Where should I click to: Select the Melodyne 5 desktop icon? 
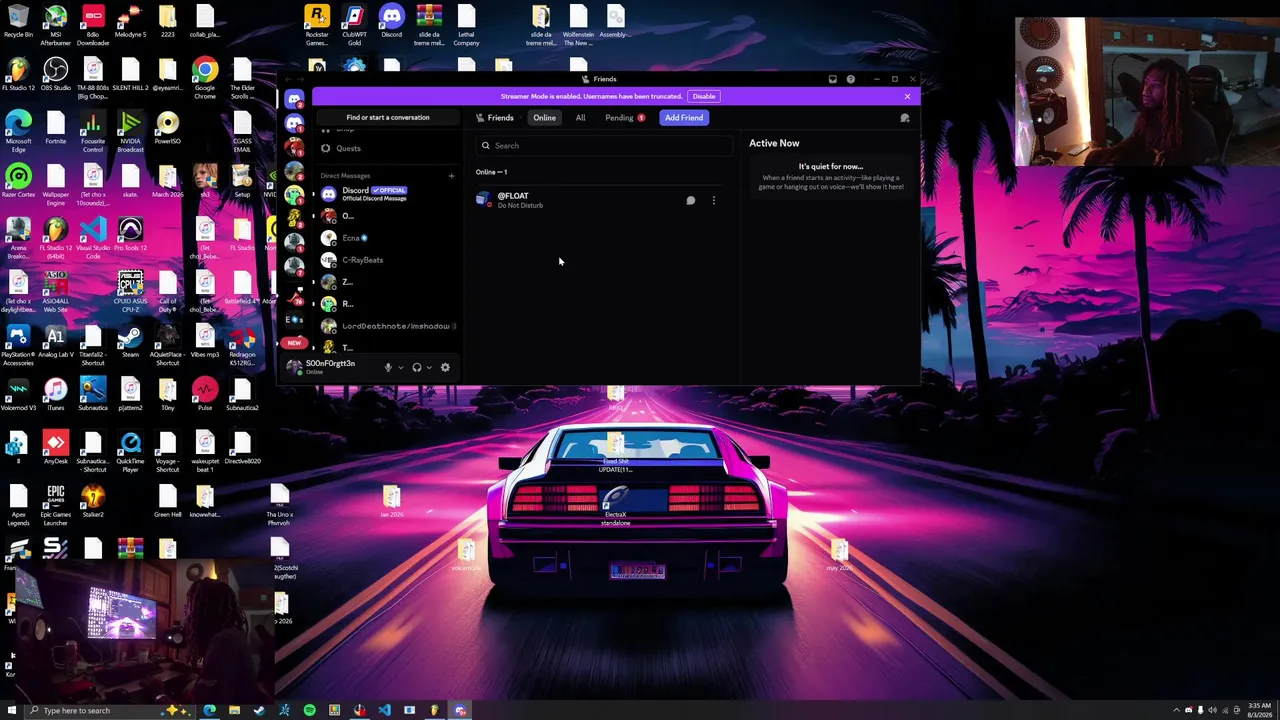[x=130, y=22]
